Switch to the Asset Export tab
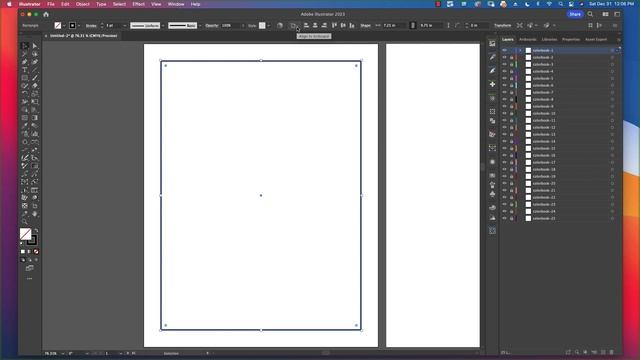640x360 pixels. 596,40
